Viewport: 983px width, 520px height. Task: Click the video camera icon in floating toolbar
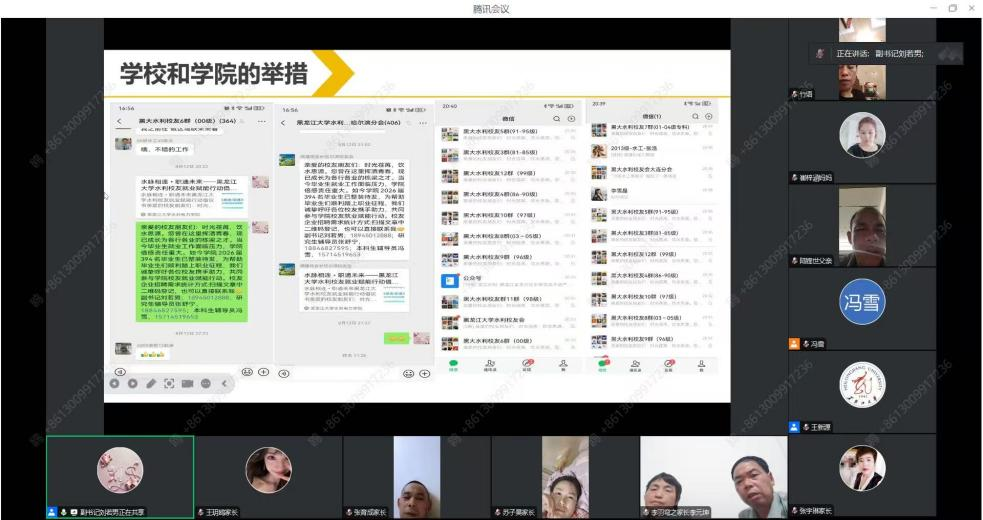[187, 383]
